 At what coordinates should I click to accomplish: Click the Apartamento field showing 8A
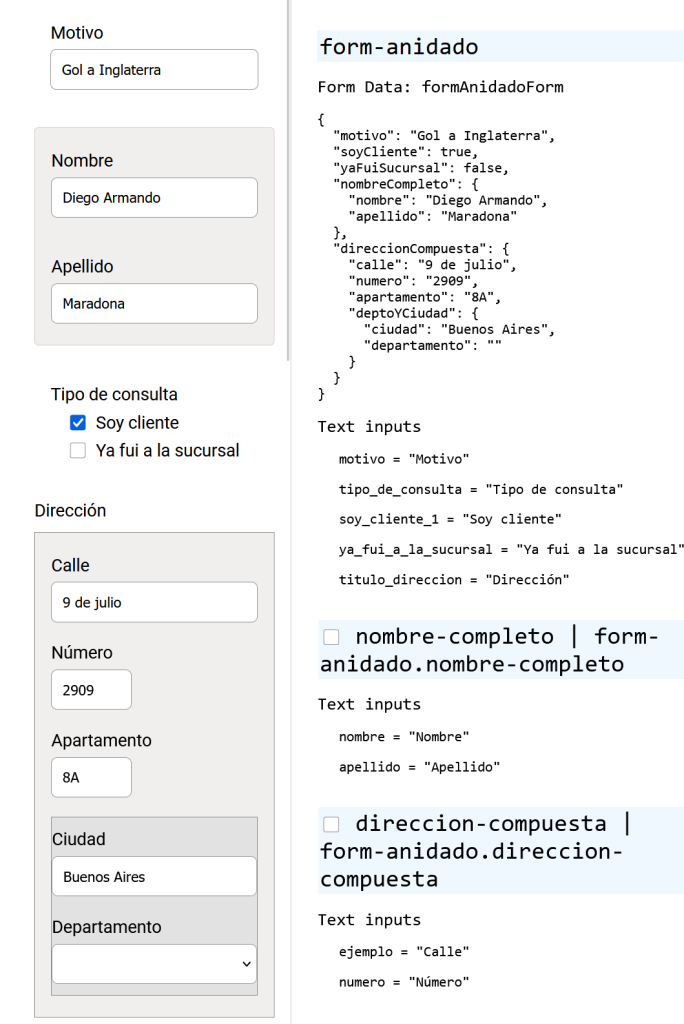pos(91,777)
